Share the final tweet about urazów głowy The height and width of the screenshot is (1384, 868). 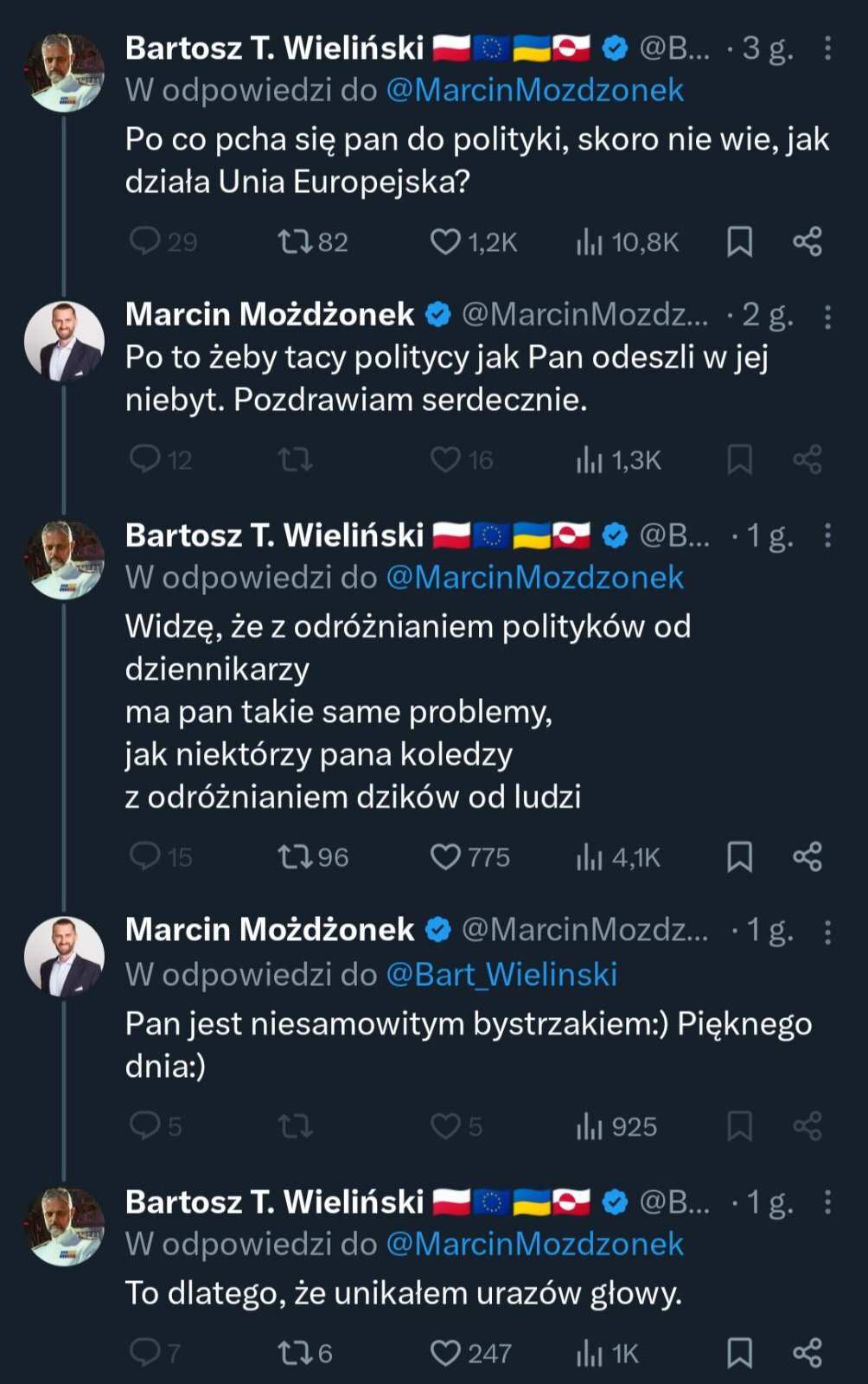click(x=807, y=1353)
